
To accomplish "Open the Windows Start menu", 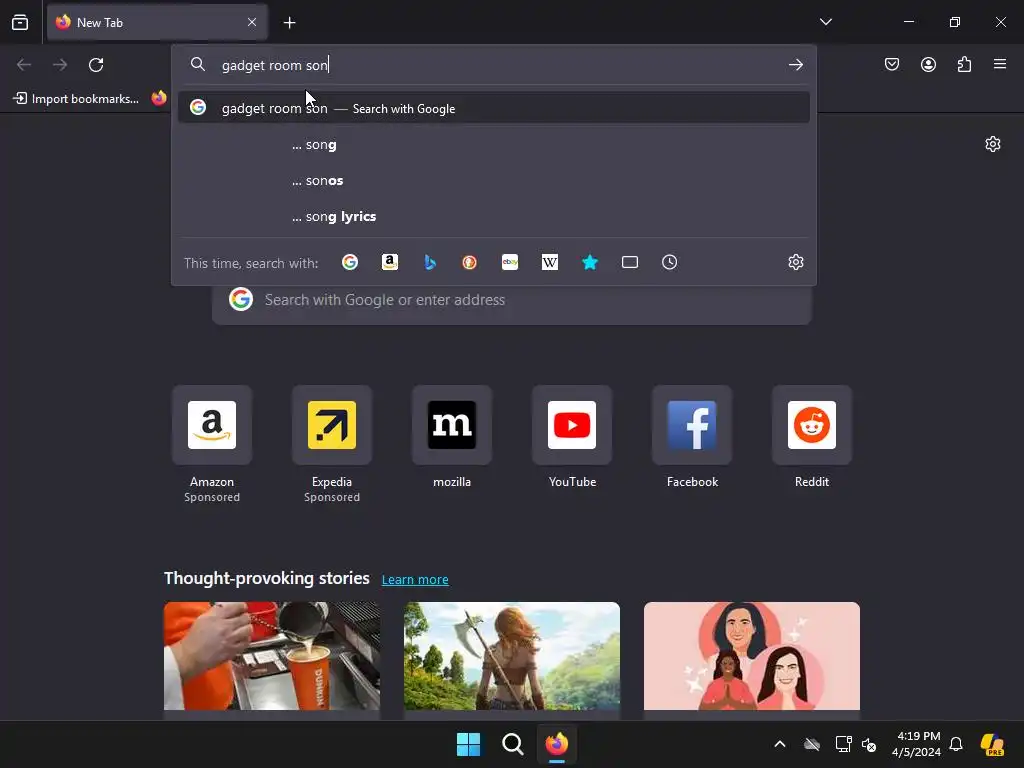I will pyautogui.click(x=468, y=744).
